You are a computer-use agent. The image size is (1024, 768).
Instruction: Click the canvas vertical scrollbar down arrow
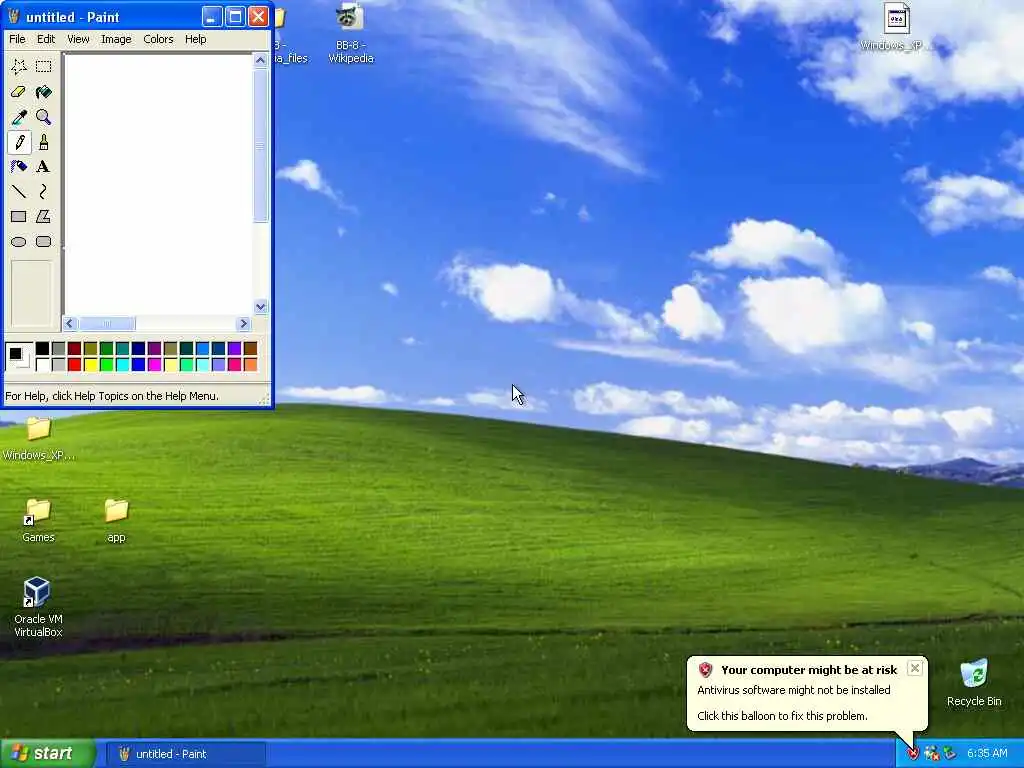click(x=261, y=307)
